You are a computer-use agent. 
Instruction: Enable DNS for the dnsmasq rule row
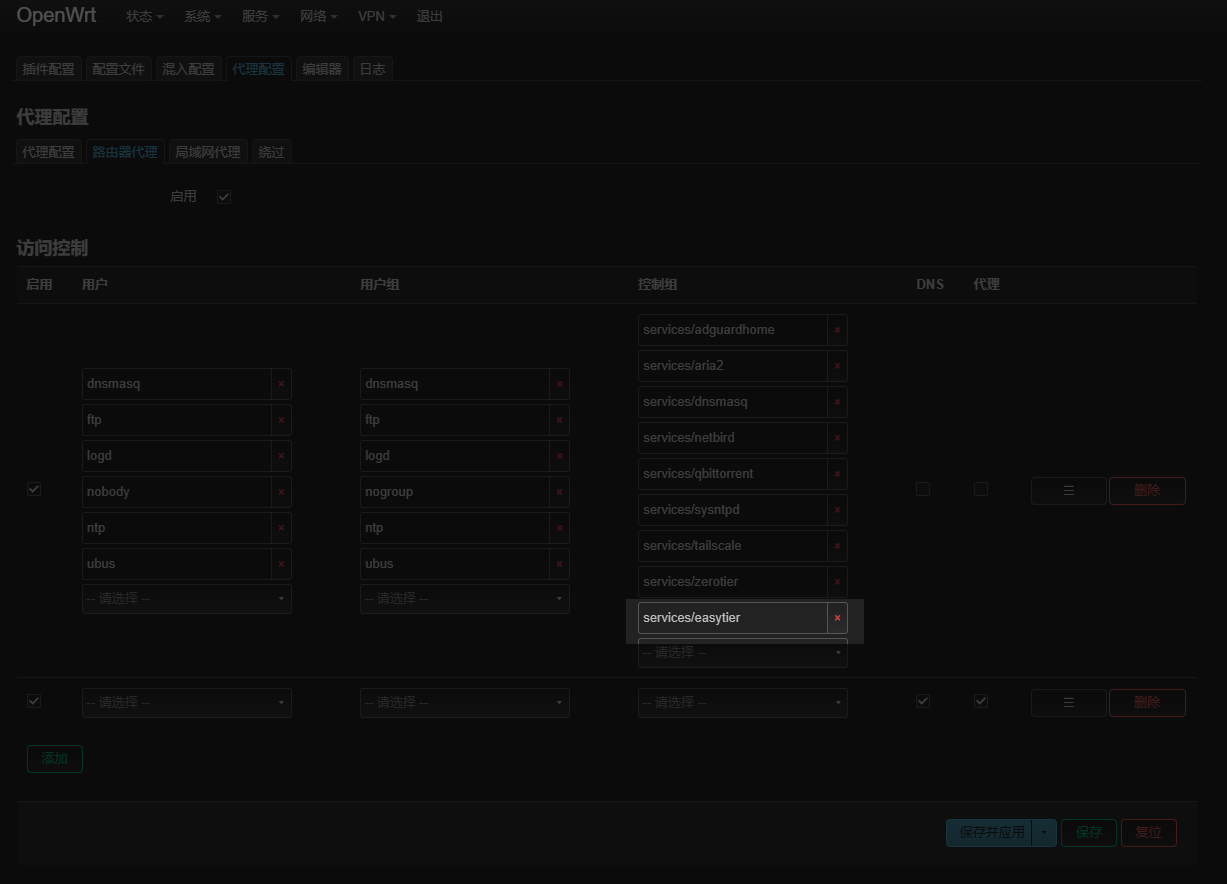coord(923,489)
